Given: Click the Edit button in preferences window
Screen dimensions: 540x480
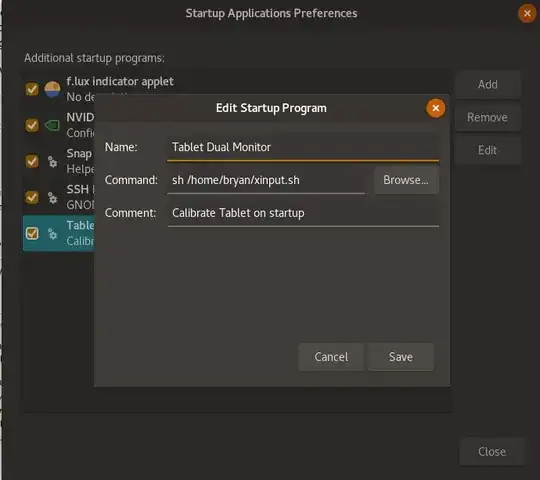Looking at the screenshot, I should (x=488, y=150).
